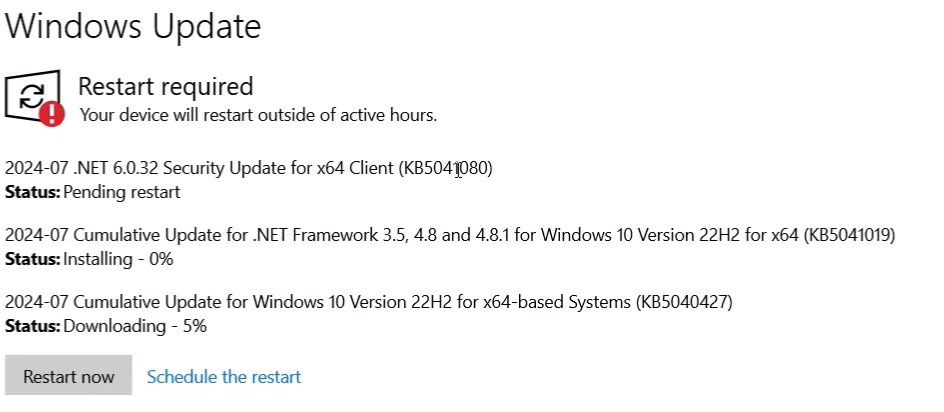Click the Windows Update restart arrows icon
The height and width of the screenshot is (412, 944).
(x=31, y=94)
